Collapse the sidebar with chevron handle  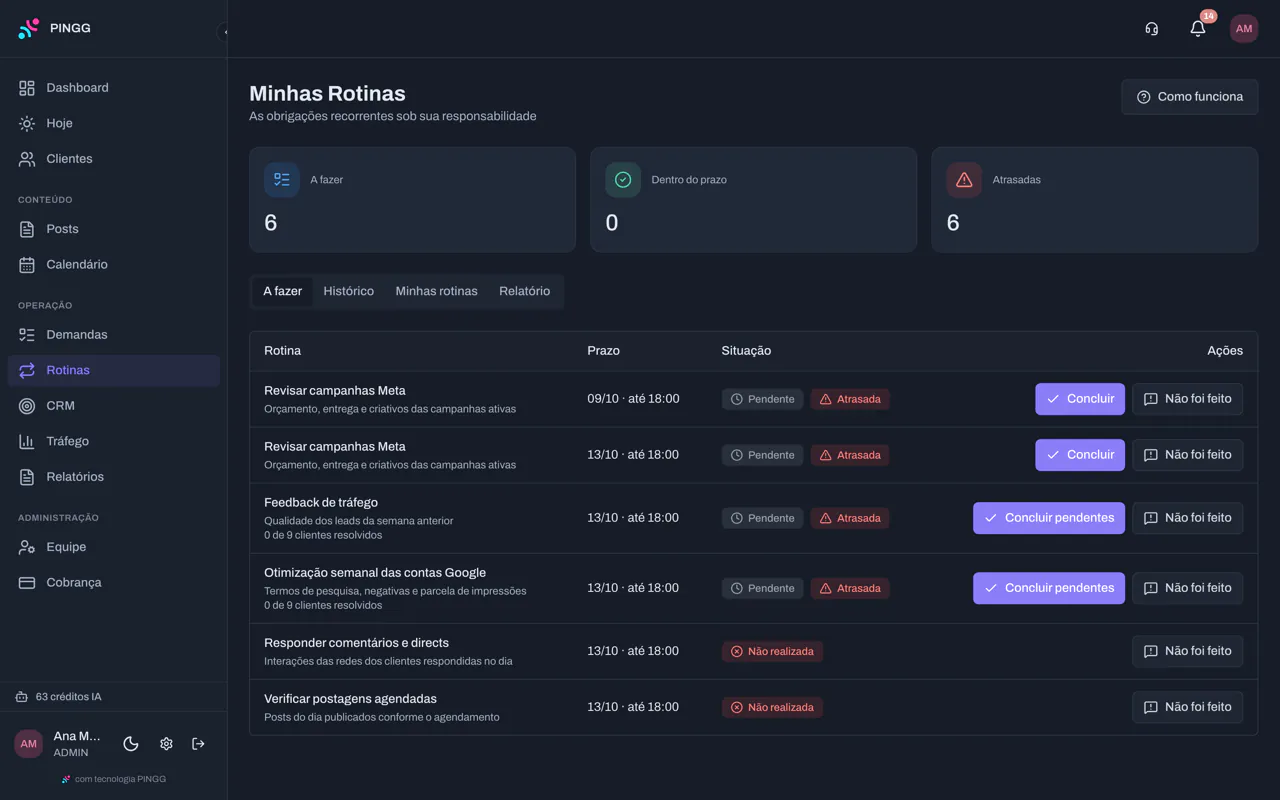coord(224,32)
